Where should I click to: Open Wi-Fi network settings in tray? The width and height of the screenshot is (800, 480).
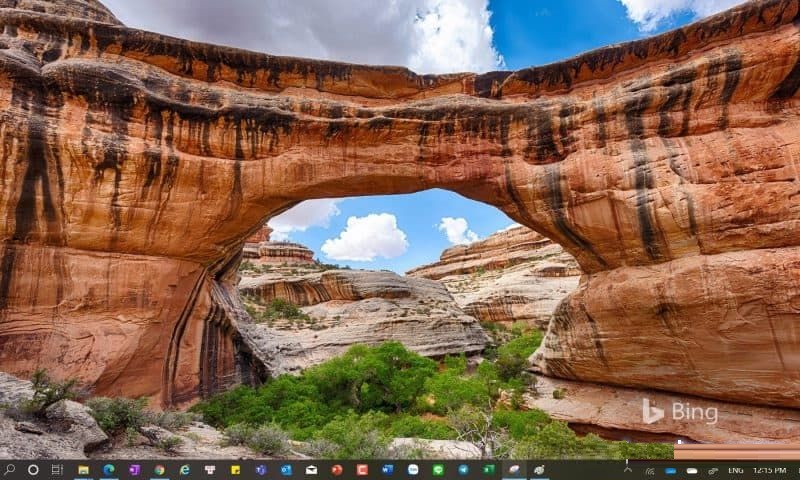coord(650,471)
